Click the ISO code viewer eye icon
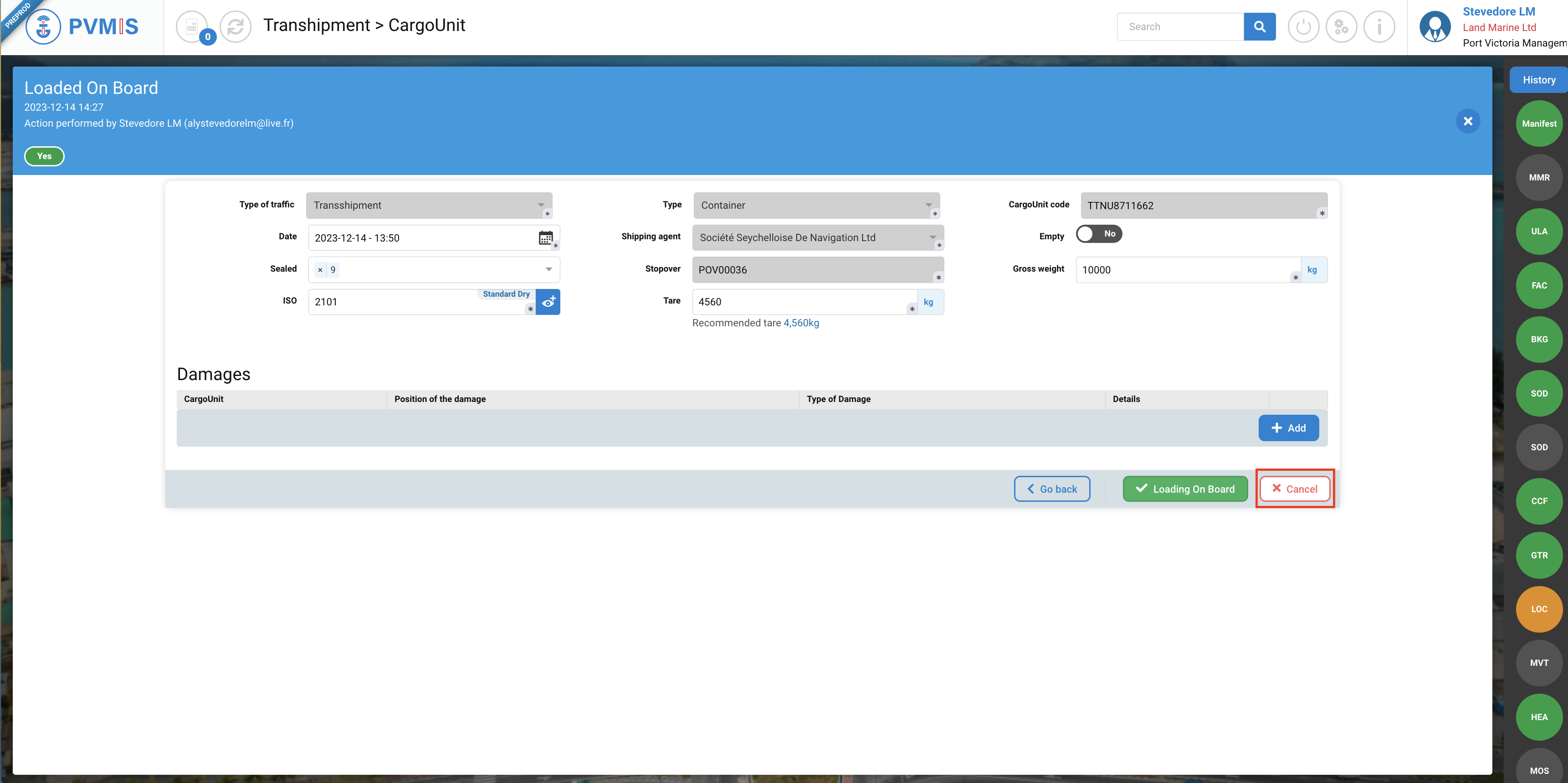This screenshot has width=1568, height=783. click(548, 302)
